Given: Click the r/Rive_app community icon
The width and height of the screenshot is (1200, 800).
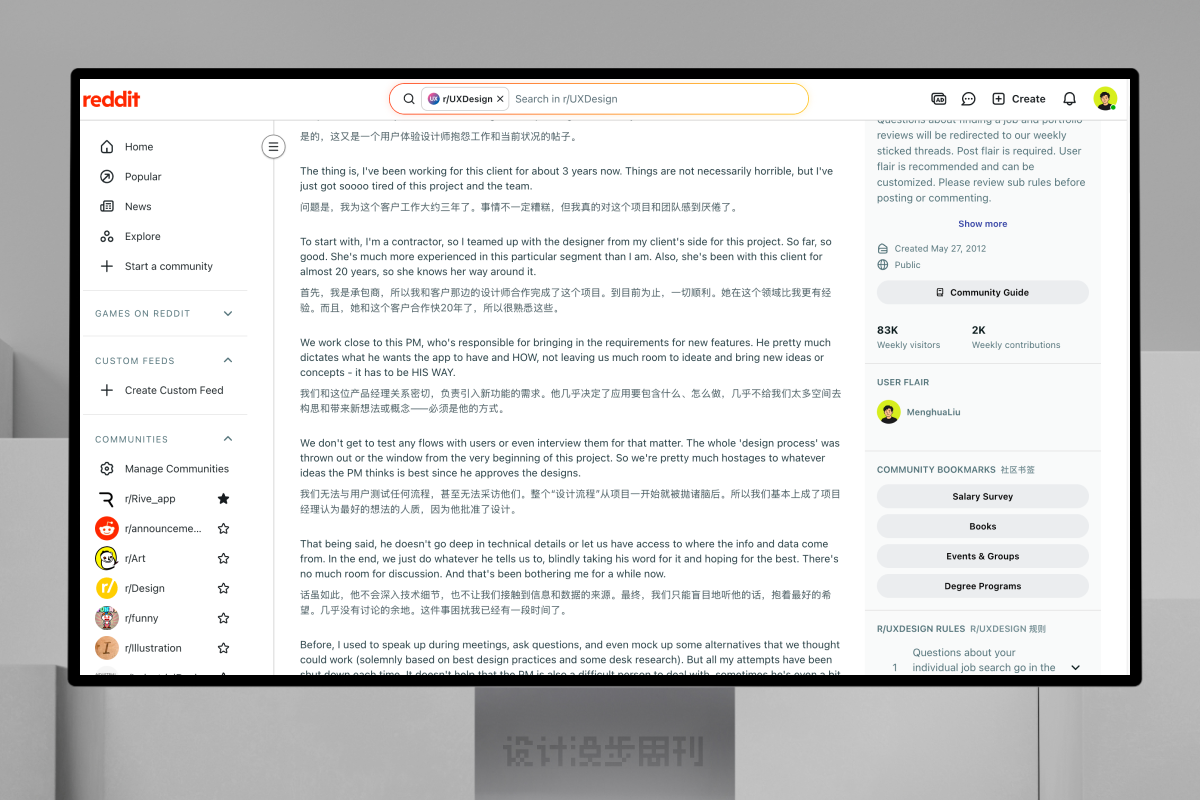Looking at the screenshot, I should 107,499.
